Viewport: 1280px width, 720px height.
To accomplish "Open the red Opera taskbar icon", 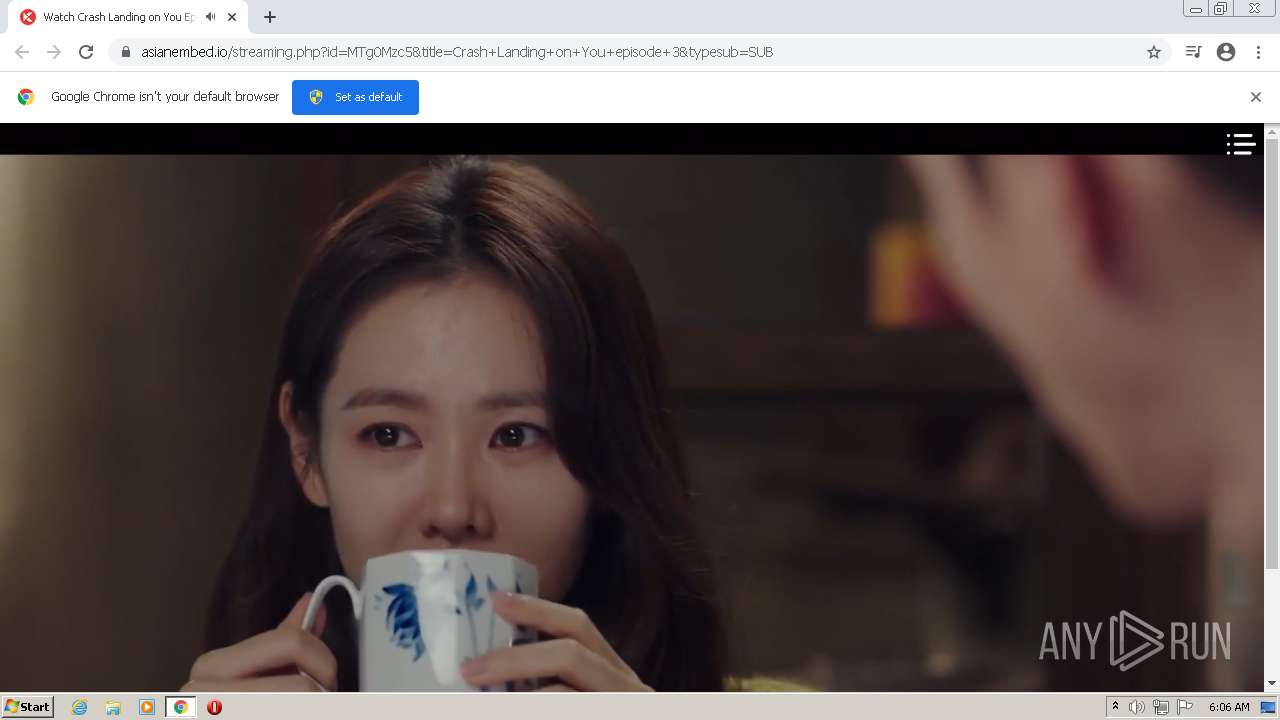I will click(x=214, y=707).
